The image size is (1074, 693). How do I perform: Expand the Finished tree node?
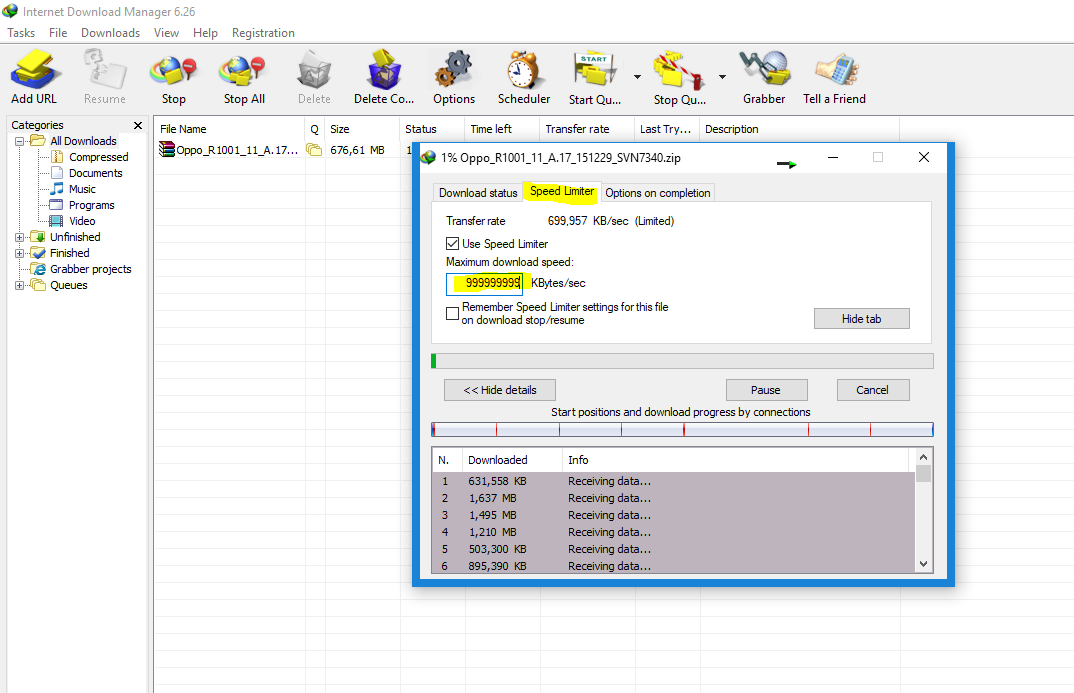[x=20, y=253]
